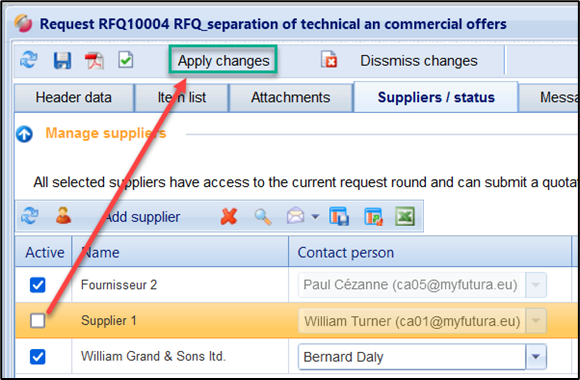
Task: Export request as PDF icon
Action: click(94, 61)
